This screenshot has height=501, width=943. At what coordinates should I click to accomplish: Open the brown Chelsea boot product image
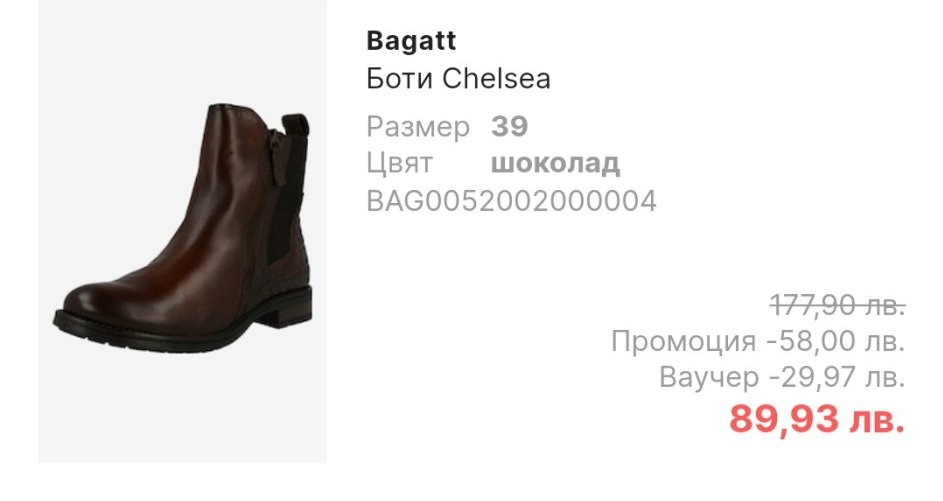coord(183,231)
